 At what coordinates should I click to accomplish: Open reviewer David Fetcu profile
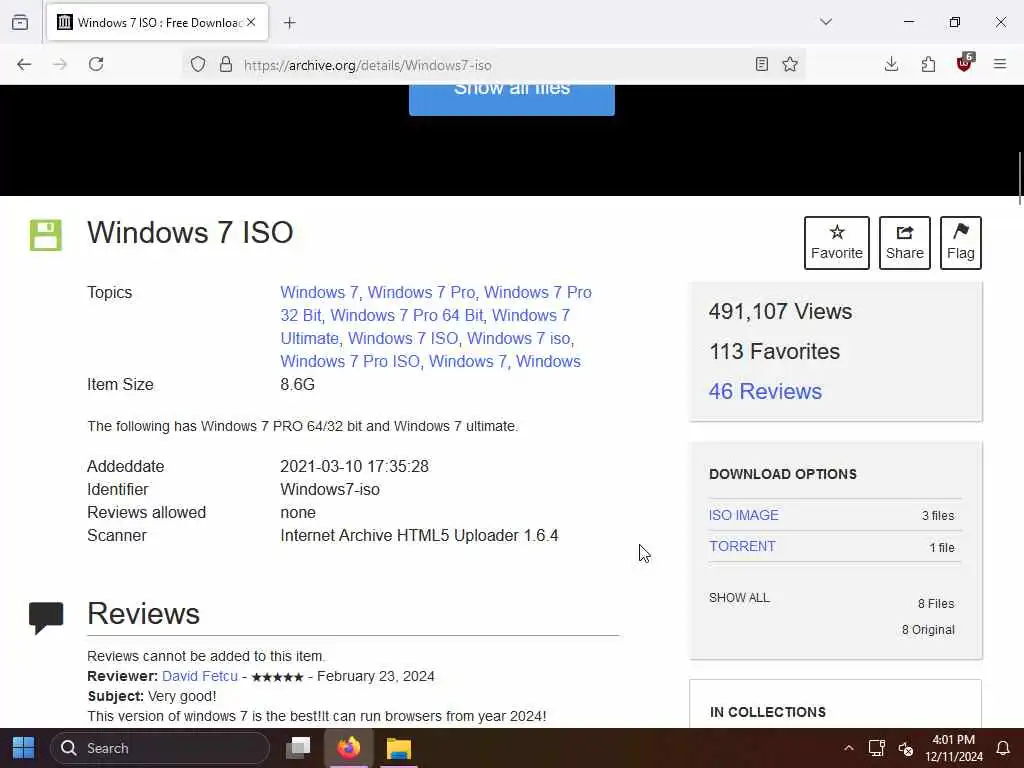(x=200, y=676)
